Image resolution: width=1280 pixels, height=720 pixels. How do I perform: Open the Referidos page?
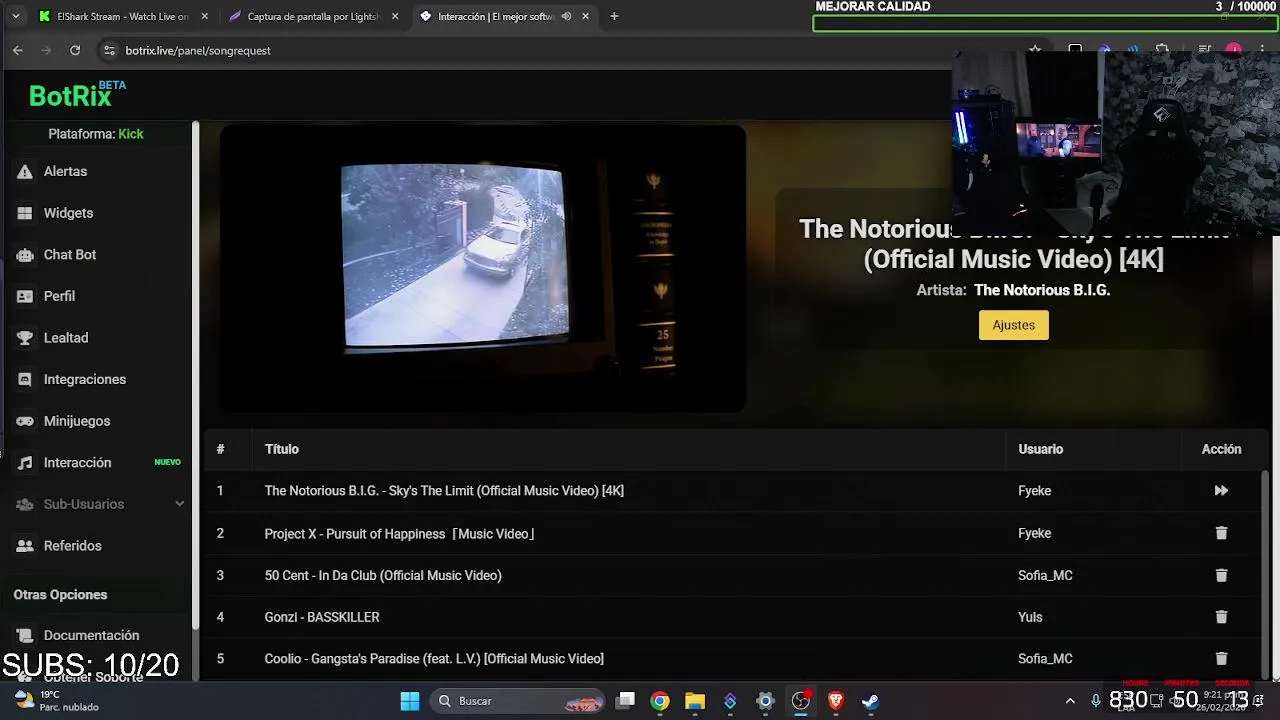pos(72,546)
